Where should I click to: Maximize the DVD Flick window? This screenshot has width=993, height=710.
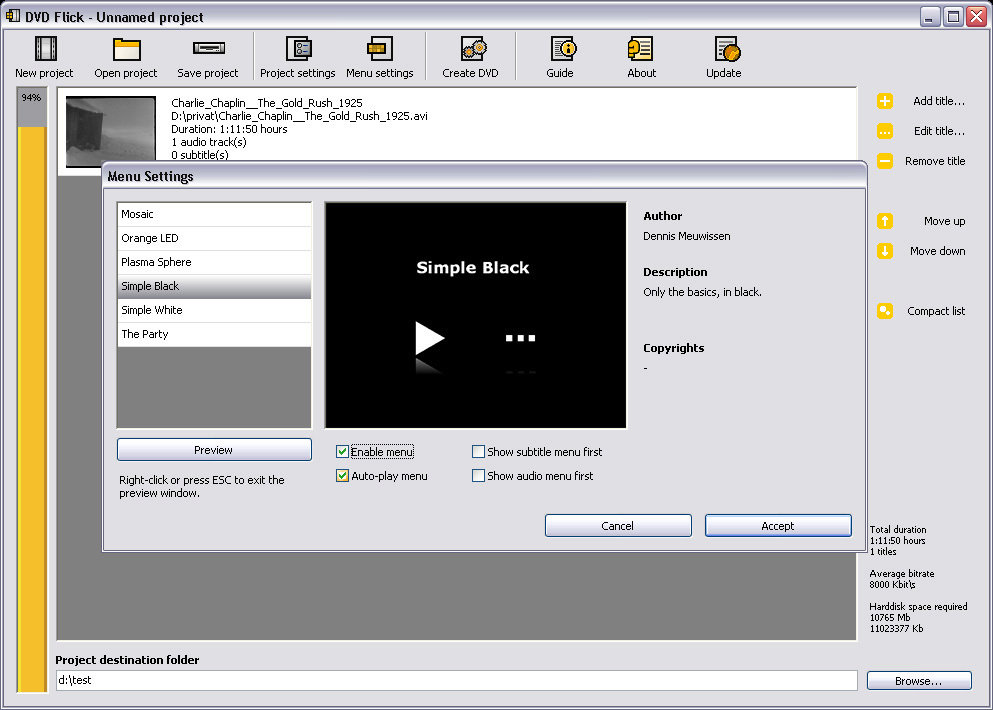953,16
